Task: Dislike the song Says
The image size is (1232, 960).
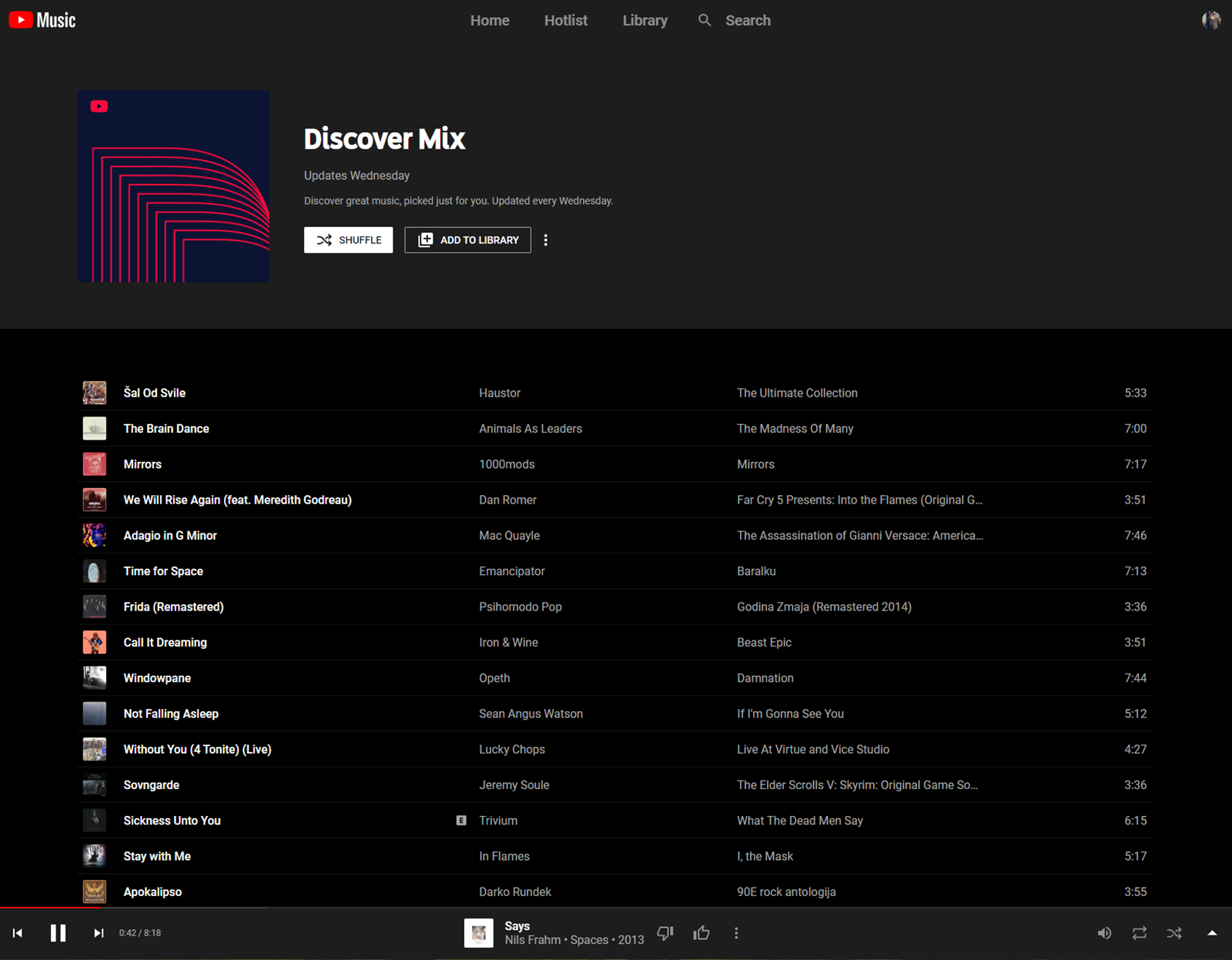Action: tap(665, 933)
